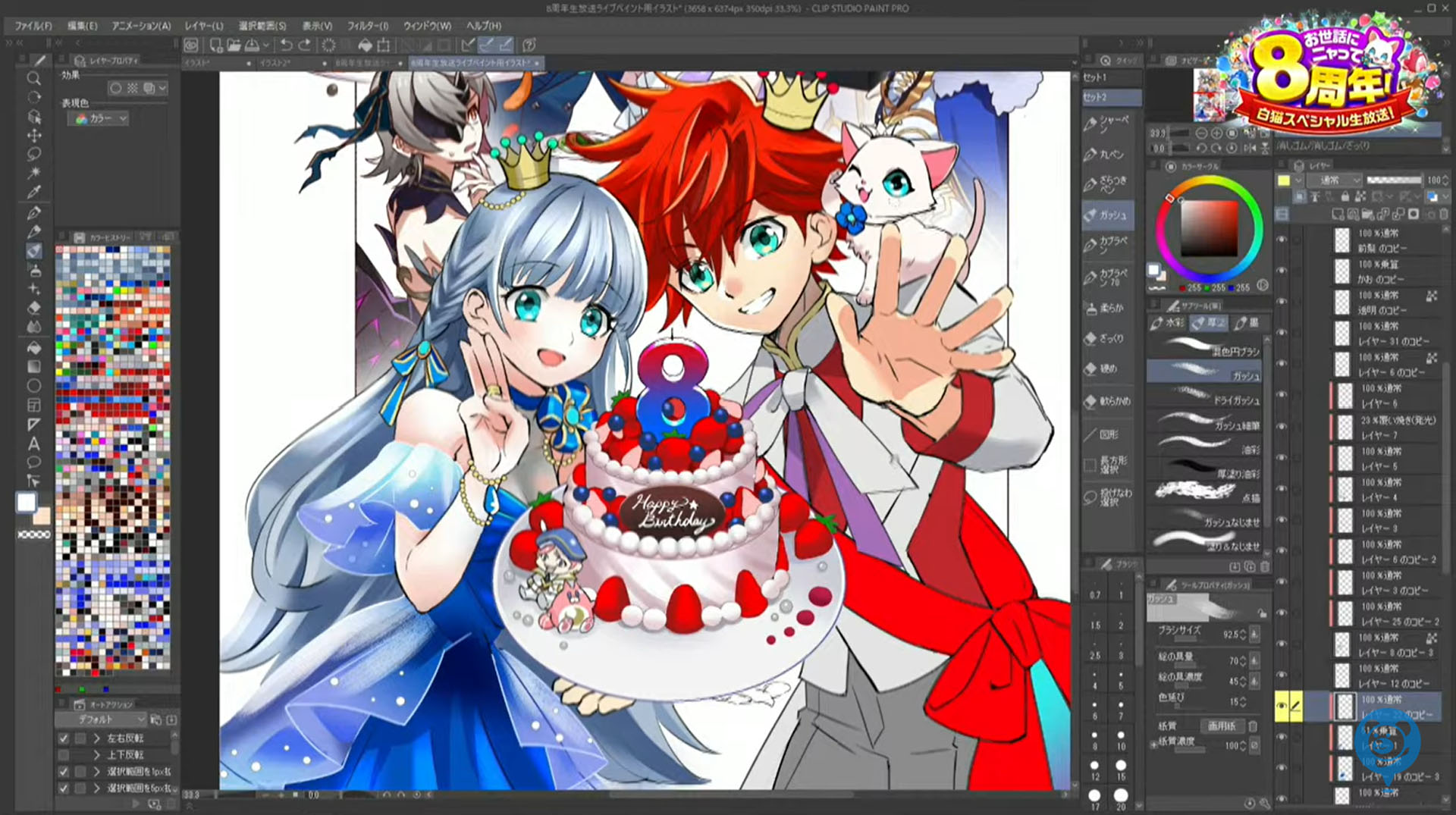The image size is (1456, 815).
Task: Select the 長方形選択 rectangle selection tool
Action: tap(1108, 464)
